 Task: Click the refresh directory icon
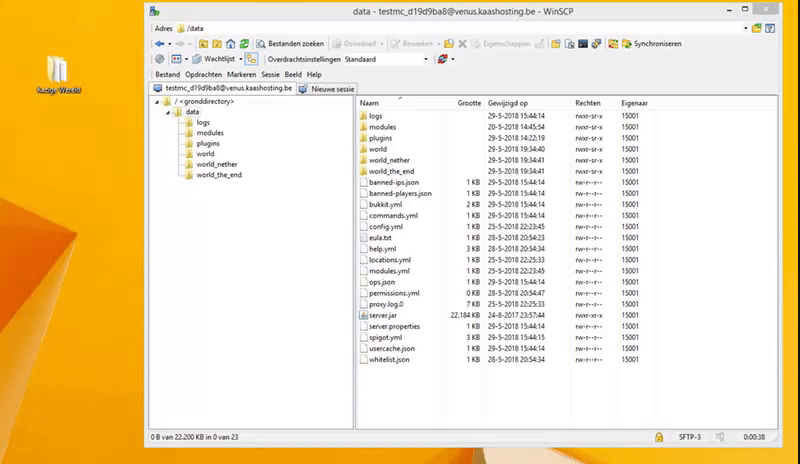(245, 44)
